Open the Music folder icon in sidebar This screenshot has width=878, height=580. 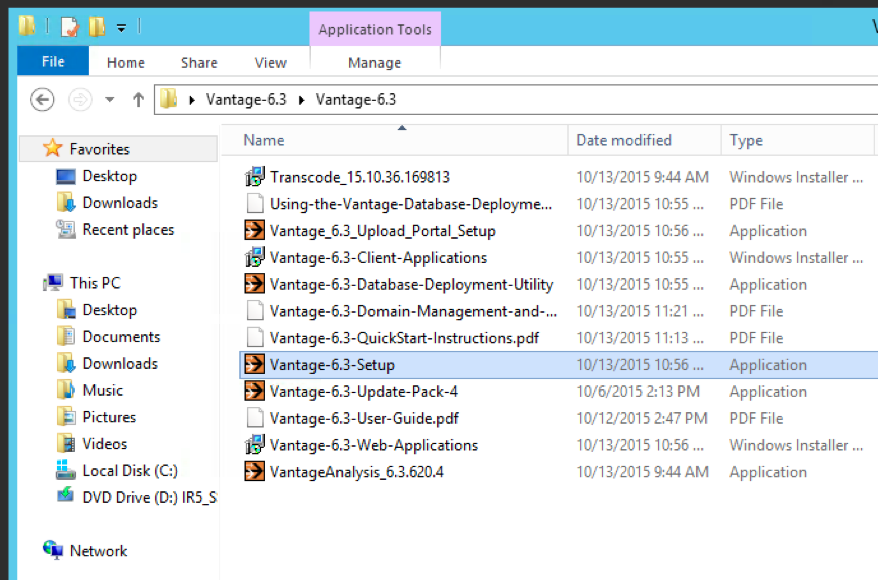coord(66,390)
